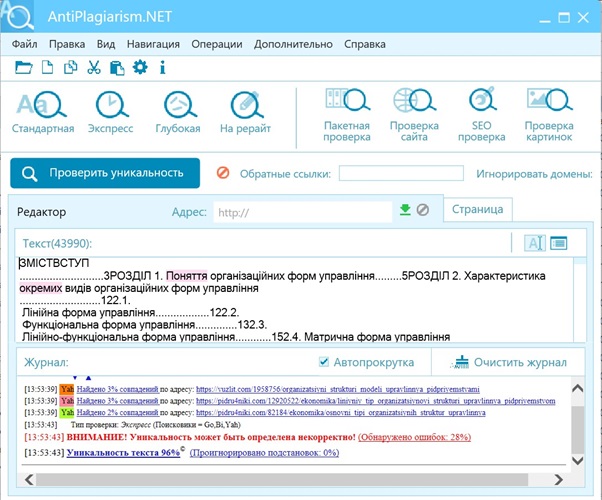602x500 pixels.
Task: Open the Файл menu
Action: click(25, 44)
